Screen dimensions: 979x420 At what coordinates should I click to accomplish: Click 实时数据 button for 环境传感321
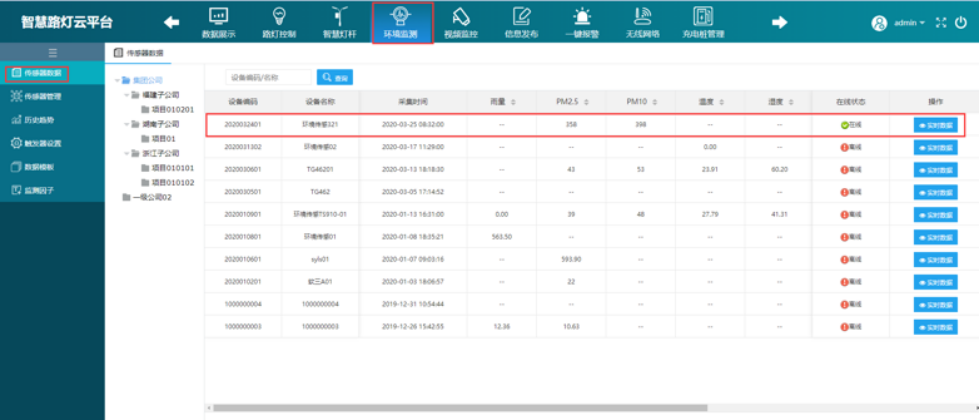click(x=935, y=125)
